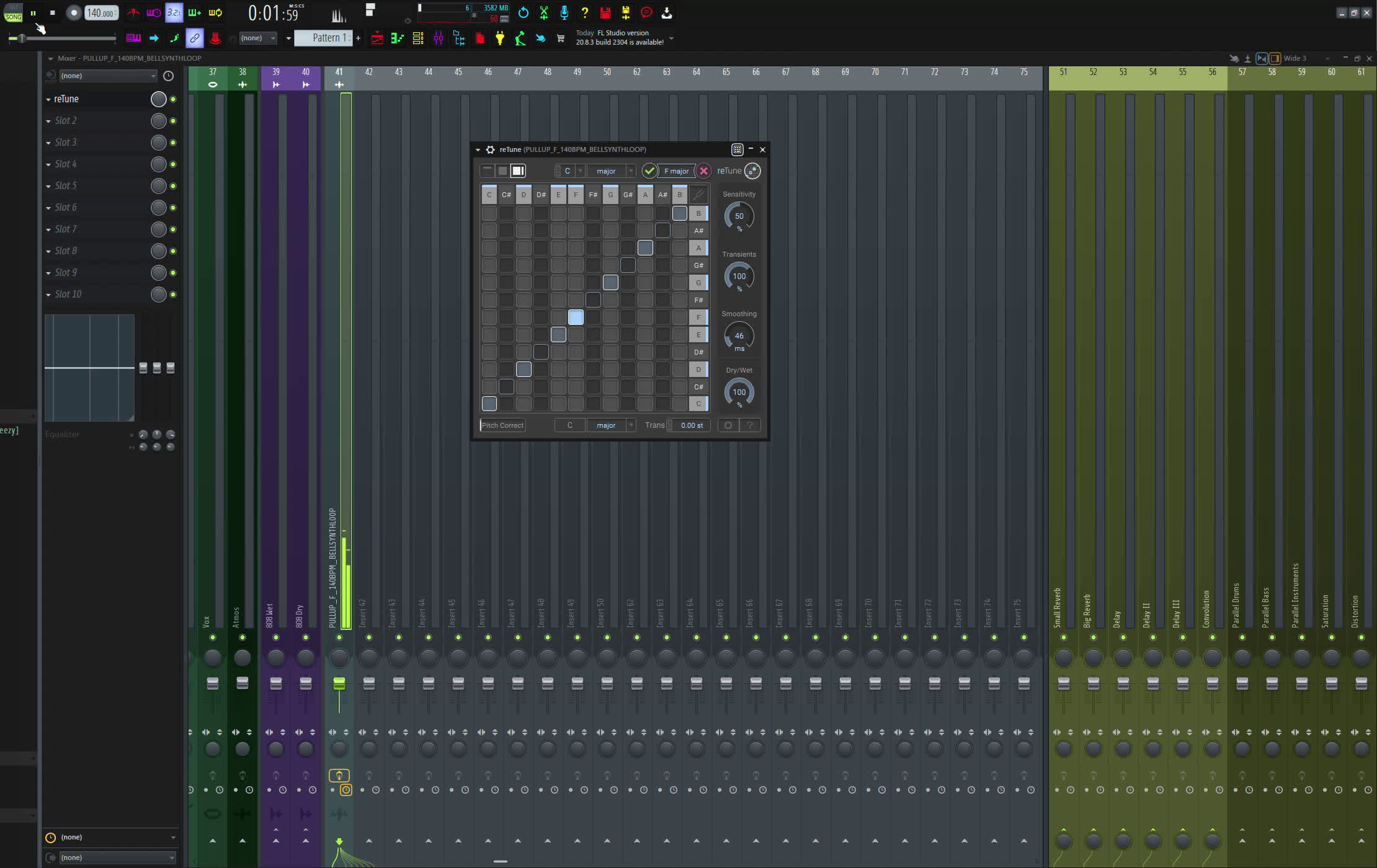Image resolution: width=1377 pixels, height=868 pixels.
Task: Open the playlist view icon
Action: coord(377,38)
